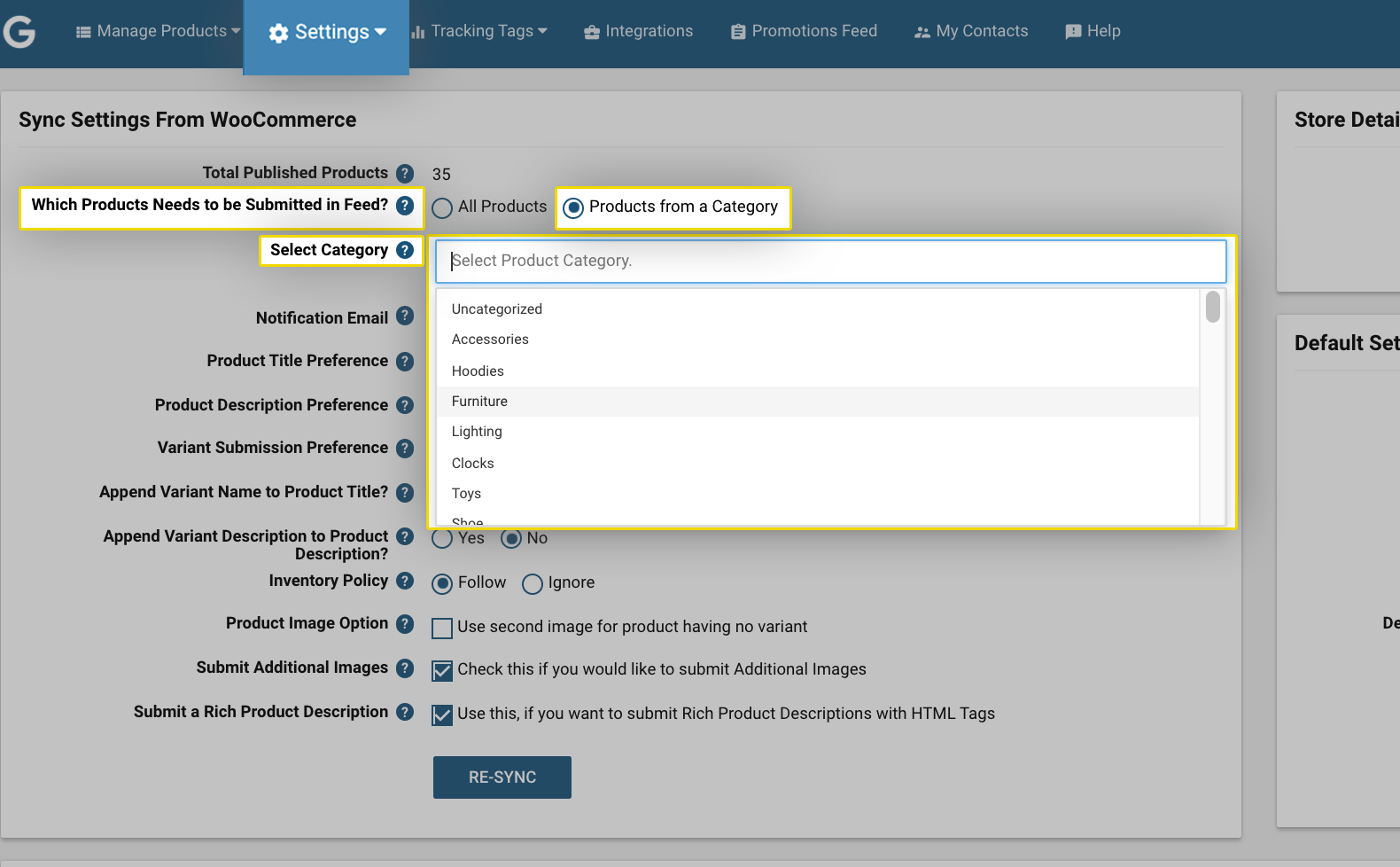Viewport: 1400px width, 867px height.
Task: Set Inventory Policy to Follow
Action: (x=442, y=583)
